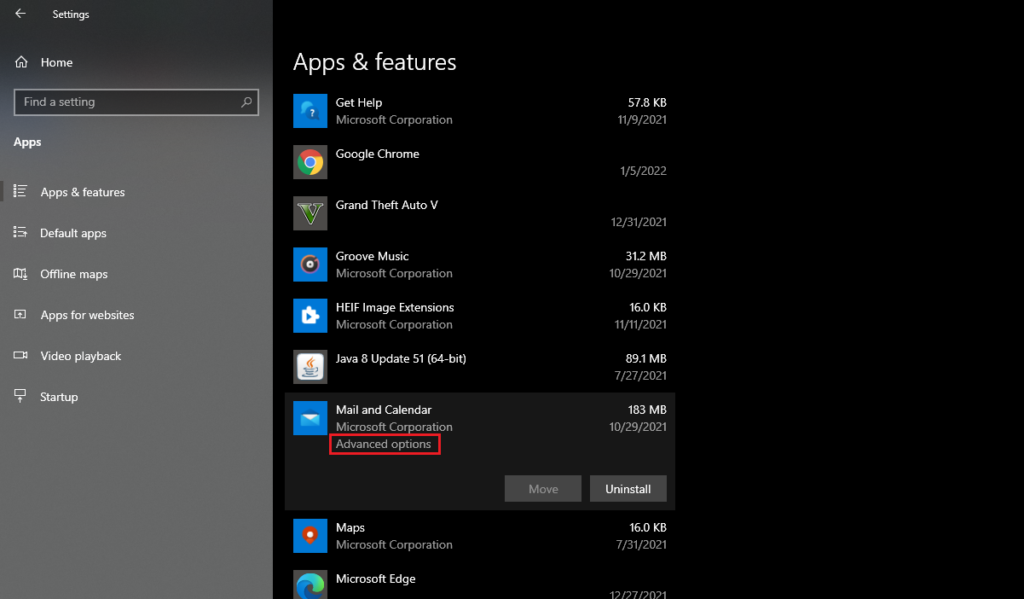This screenshot has width=1024, height=599.
Task: Select the Groove Music row name
Action: click(x=372, y=256)
